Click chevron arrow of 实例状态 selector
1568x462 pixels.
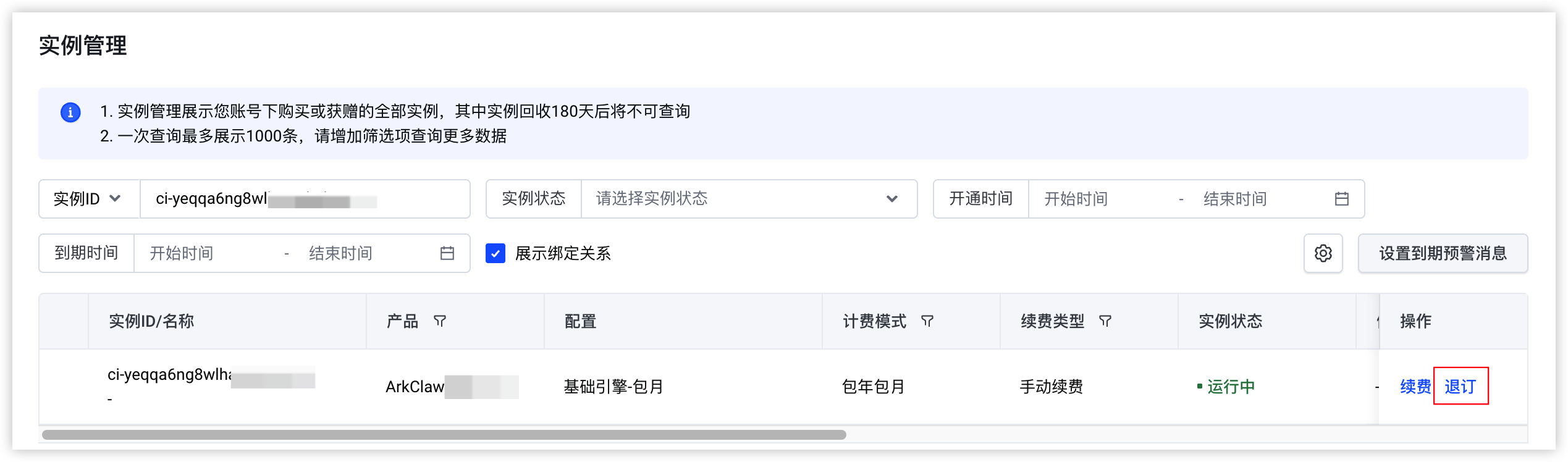tap(891, 199)
